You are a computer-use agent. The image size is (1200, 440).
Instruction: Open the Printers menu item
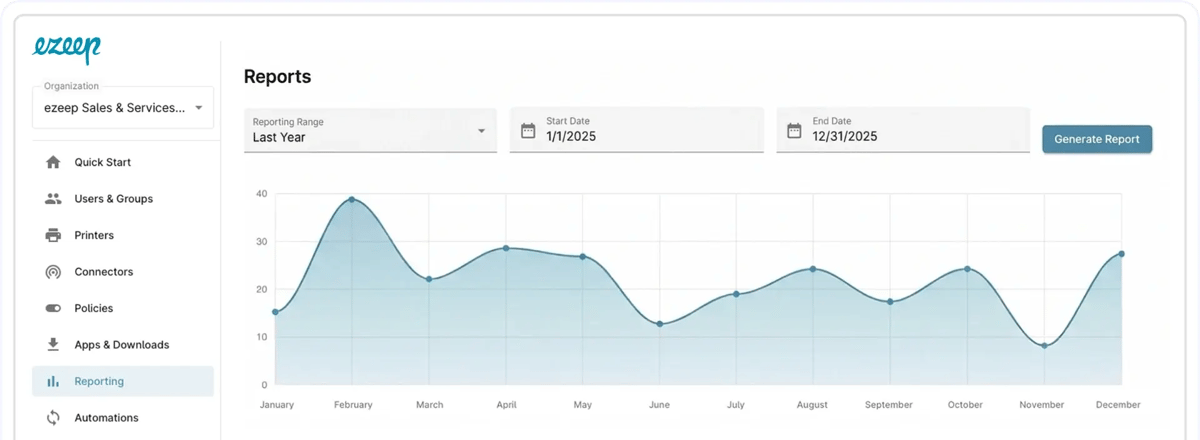(x=94, y=235)
